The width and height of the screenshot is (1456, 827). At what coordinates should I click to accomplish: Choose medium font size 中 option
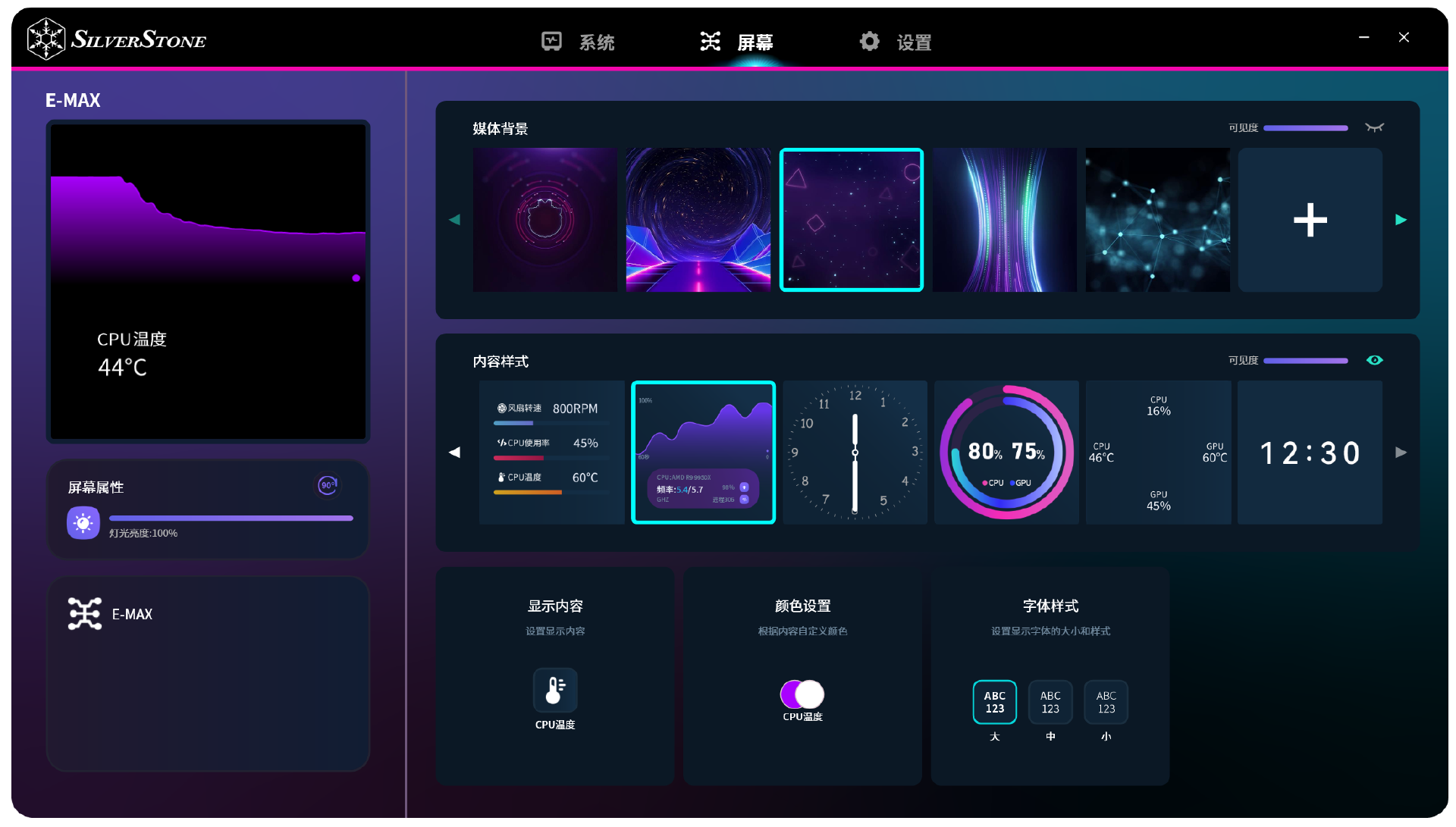point(1050,702)
